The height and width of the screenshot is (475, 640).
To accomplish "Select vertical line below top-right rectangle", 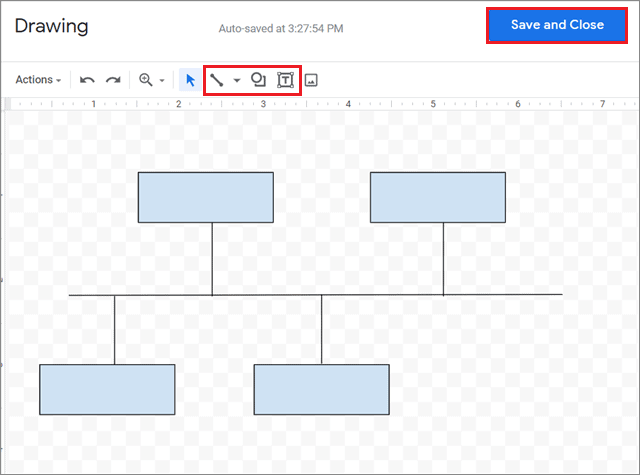I will [x=444, y=258].
